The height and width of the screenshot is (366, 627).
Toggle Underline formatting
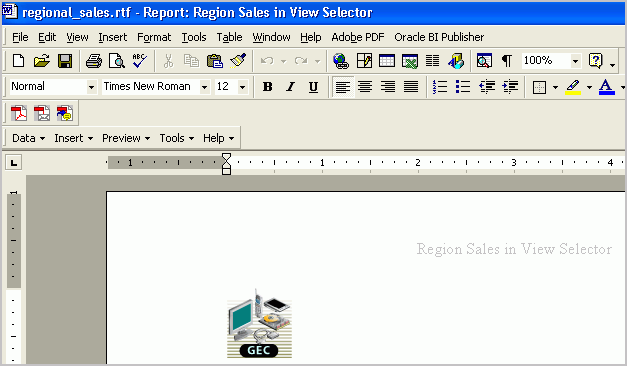(x=314, y=86)
